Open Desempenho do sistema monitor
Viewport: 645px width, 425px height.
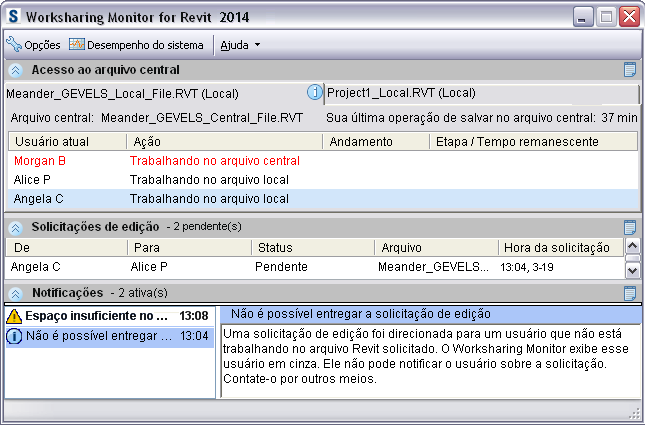coord(136,45)
